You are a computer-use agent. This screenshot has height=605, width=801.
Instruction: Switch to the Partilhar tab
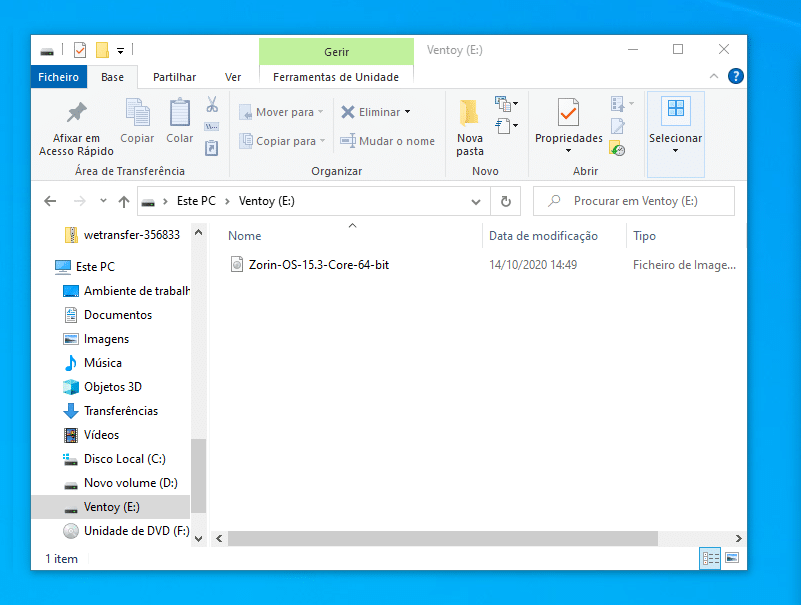click(174, 77)
